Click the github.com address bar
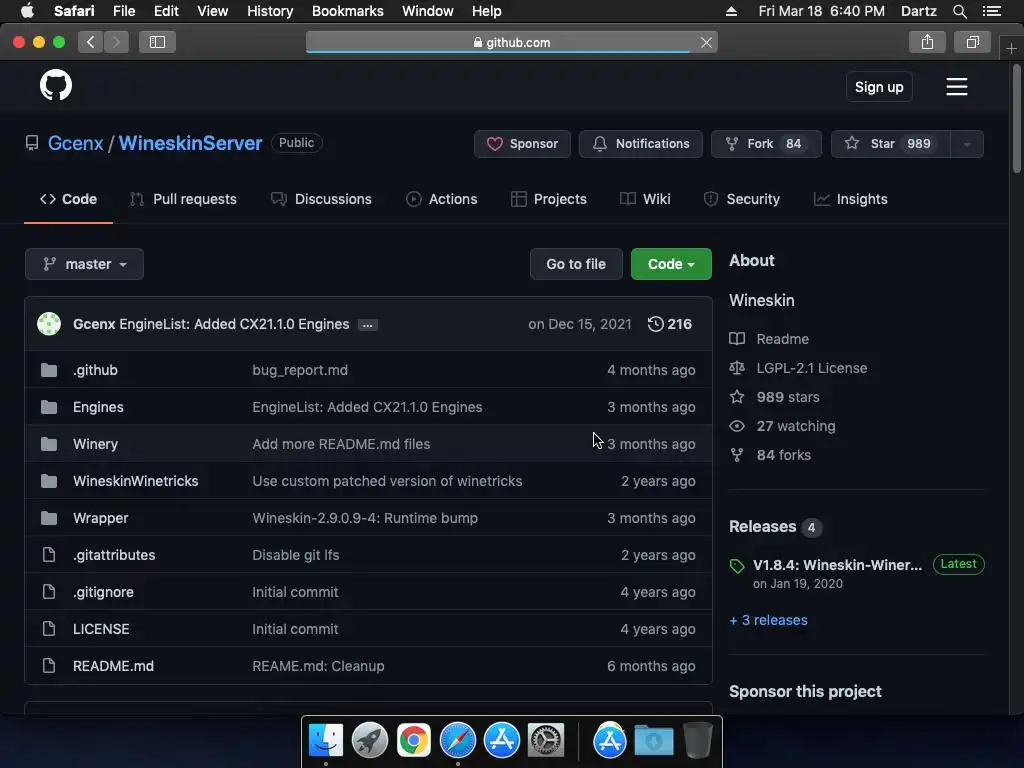This screenshot has width=1024, height=768. pyautogui.click(x=512, y=42)
